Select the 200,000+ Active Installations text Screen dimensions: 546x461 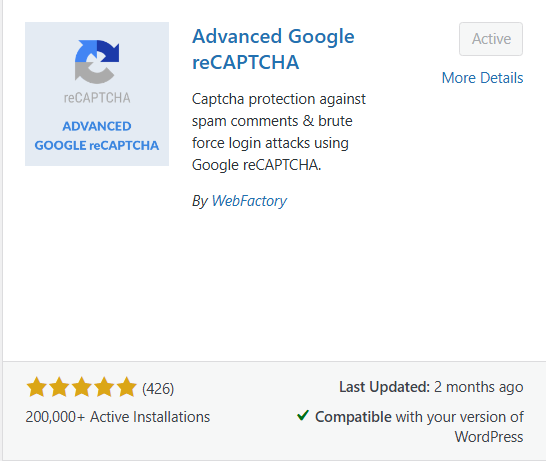point(118,417)
